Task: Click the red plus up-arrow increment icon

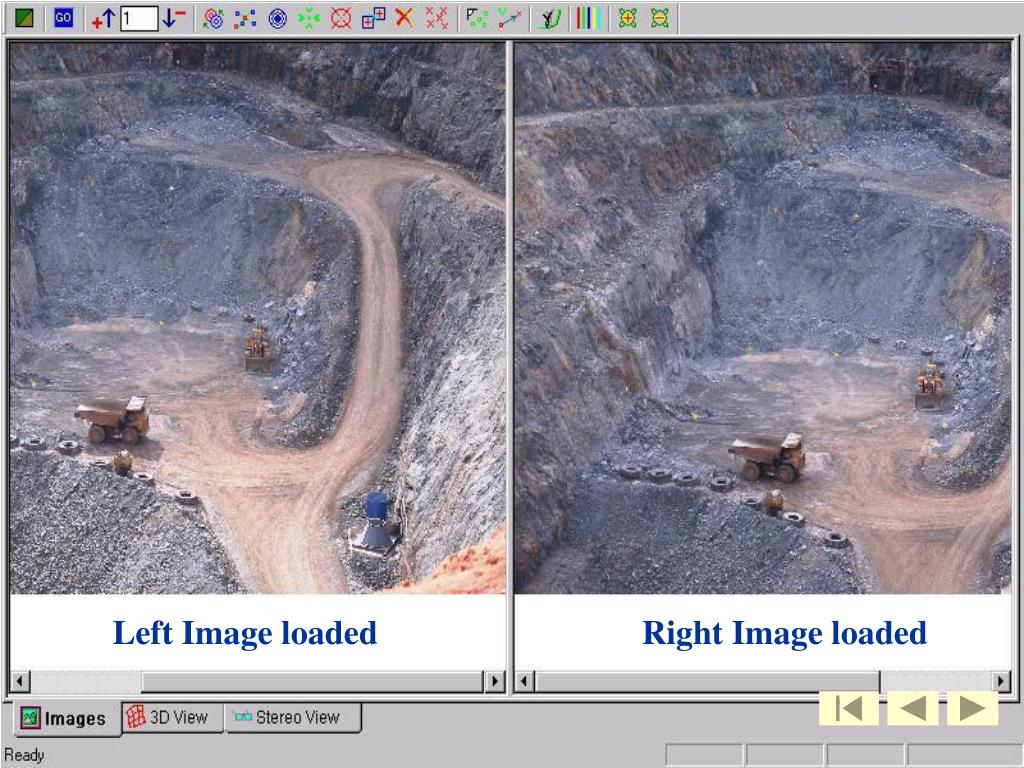Action: point(103,18)
